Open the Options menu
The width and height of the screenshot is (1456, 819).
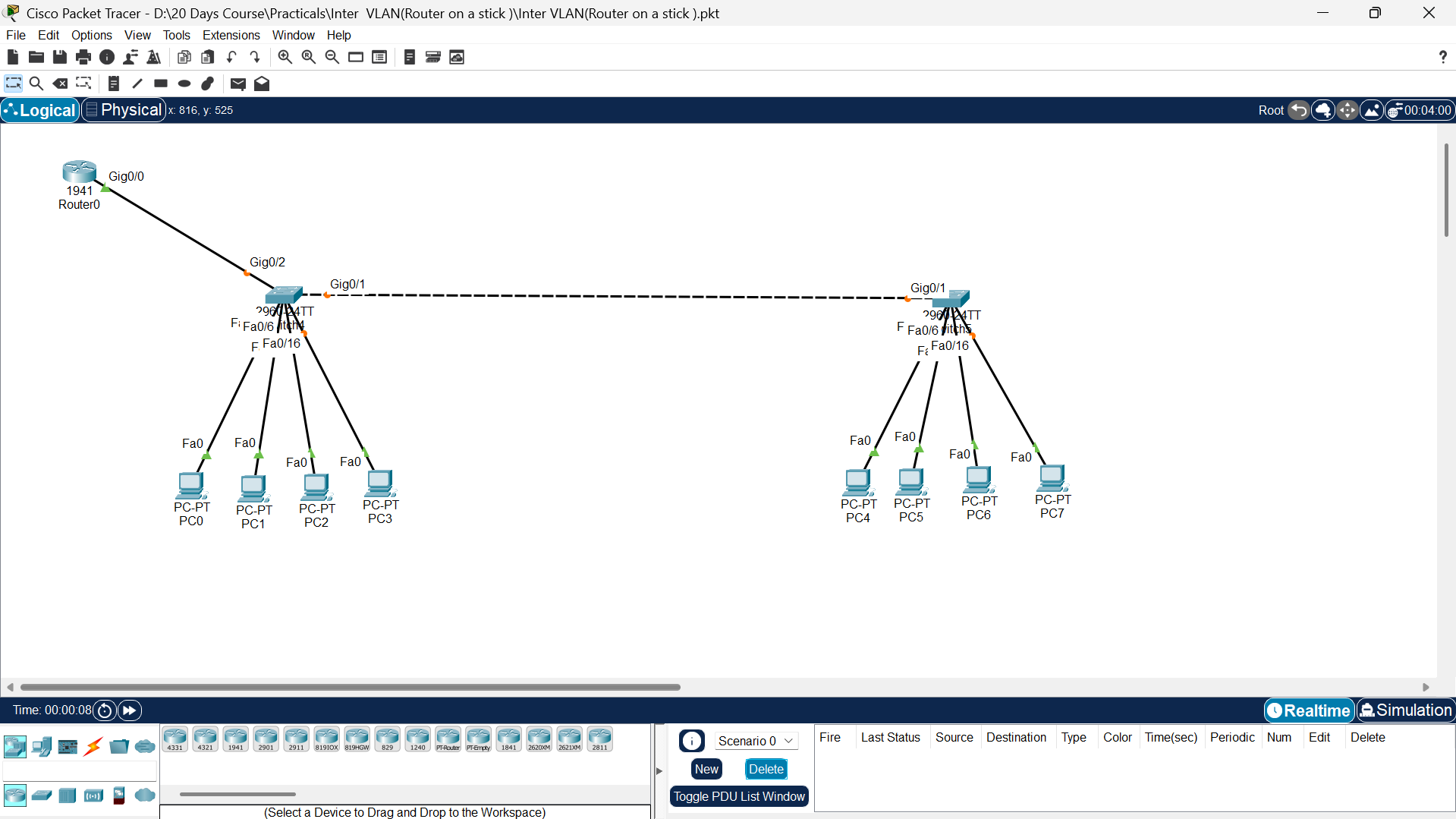(x=91, y=35)
